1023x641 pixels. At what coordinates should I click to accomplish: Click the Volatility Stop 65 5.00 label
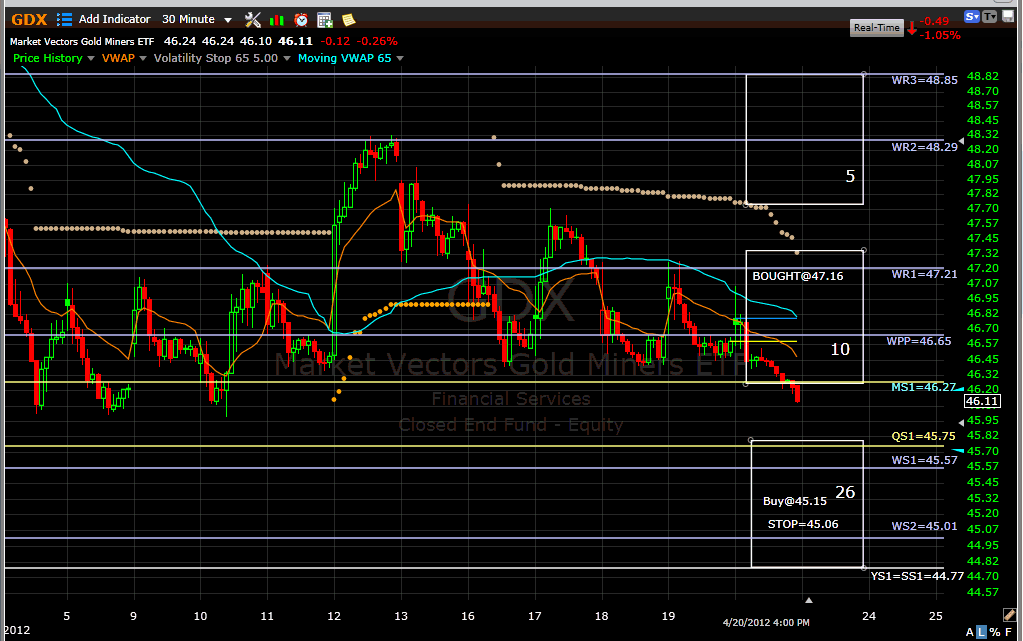coord(216,58)
